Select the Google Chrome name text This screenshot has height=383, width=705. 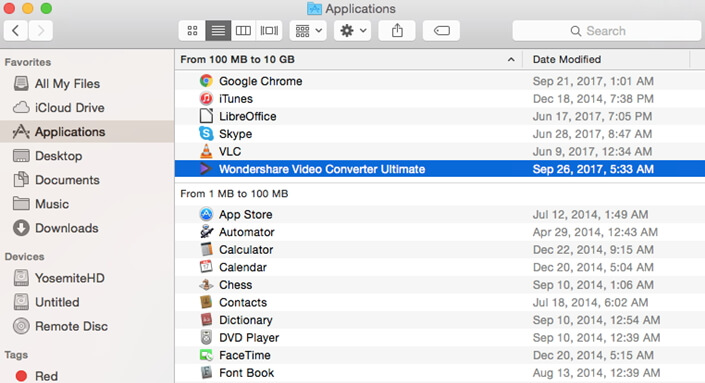point(260,81)
